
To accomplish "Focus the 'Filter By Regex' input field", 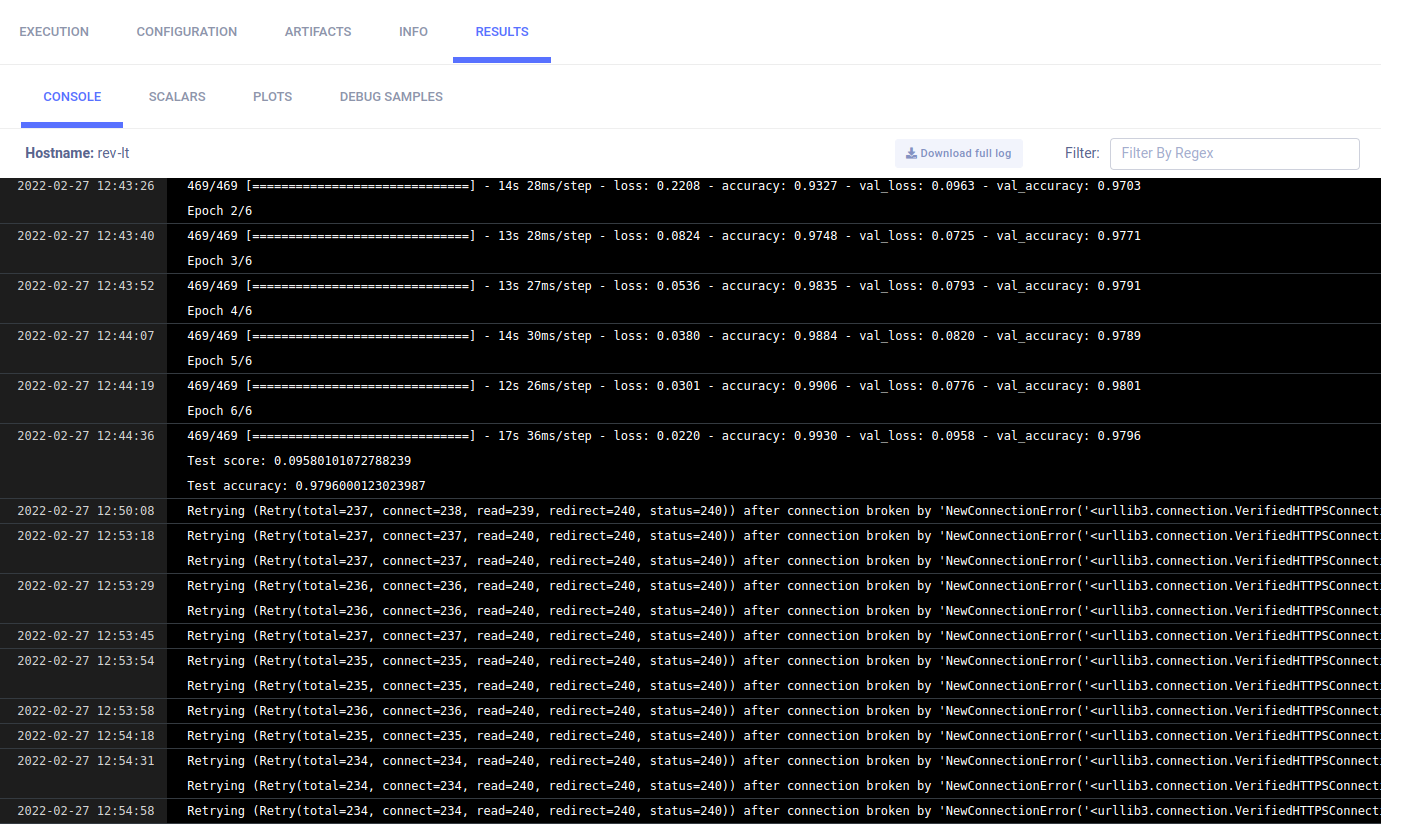I will click(x=1234, y=154).
